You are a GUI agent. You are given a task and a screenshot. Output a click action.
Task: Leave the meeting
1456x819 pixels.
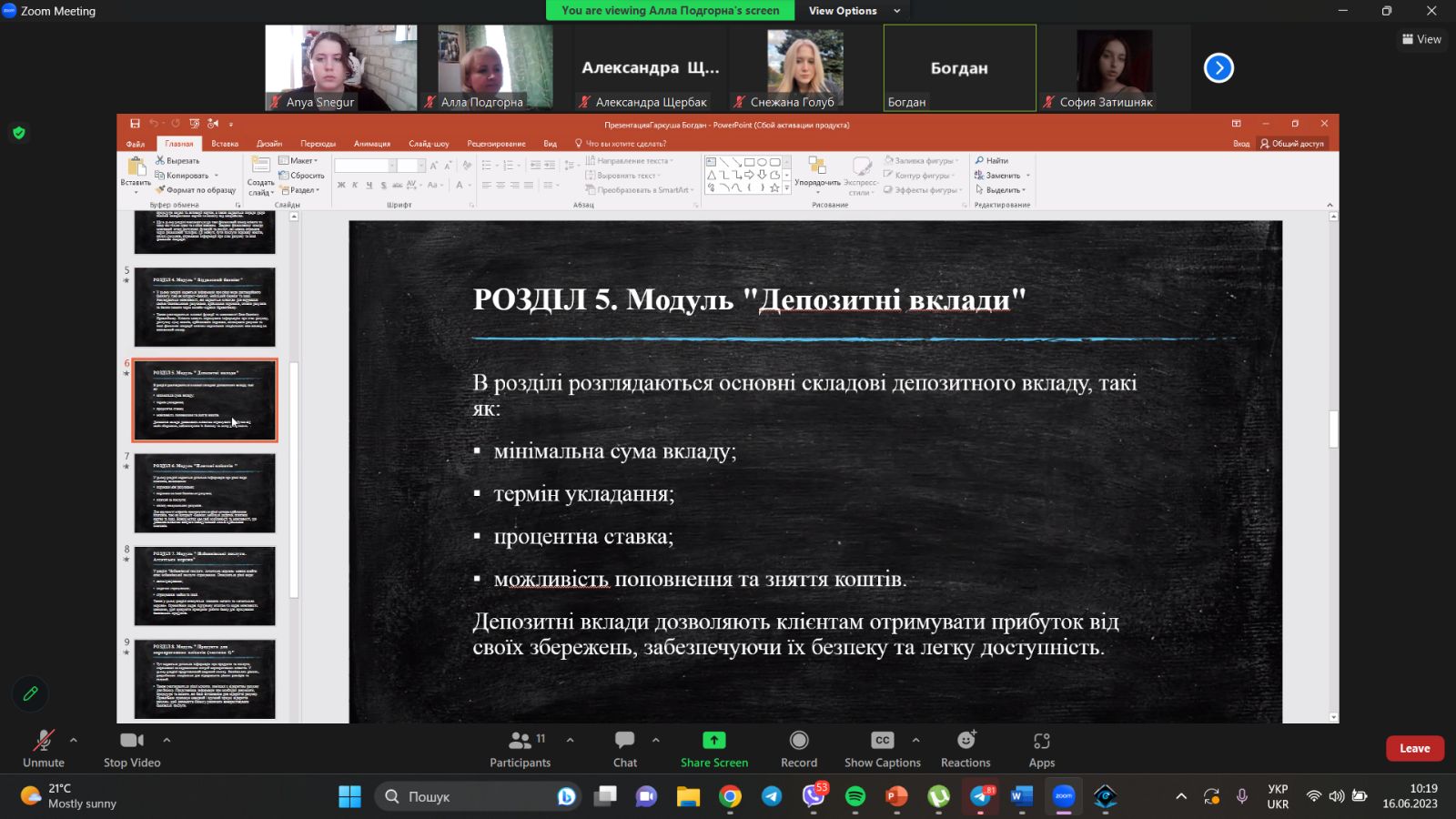pos(1414,748)
